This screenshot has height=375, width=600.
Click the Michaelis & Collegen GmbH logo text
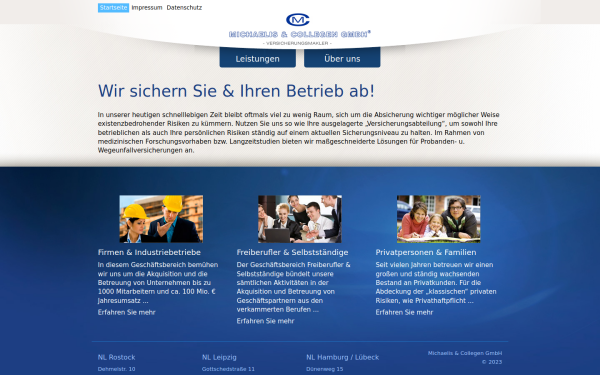(x=300, y=34)
